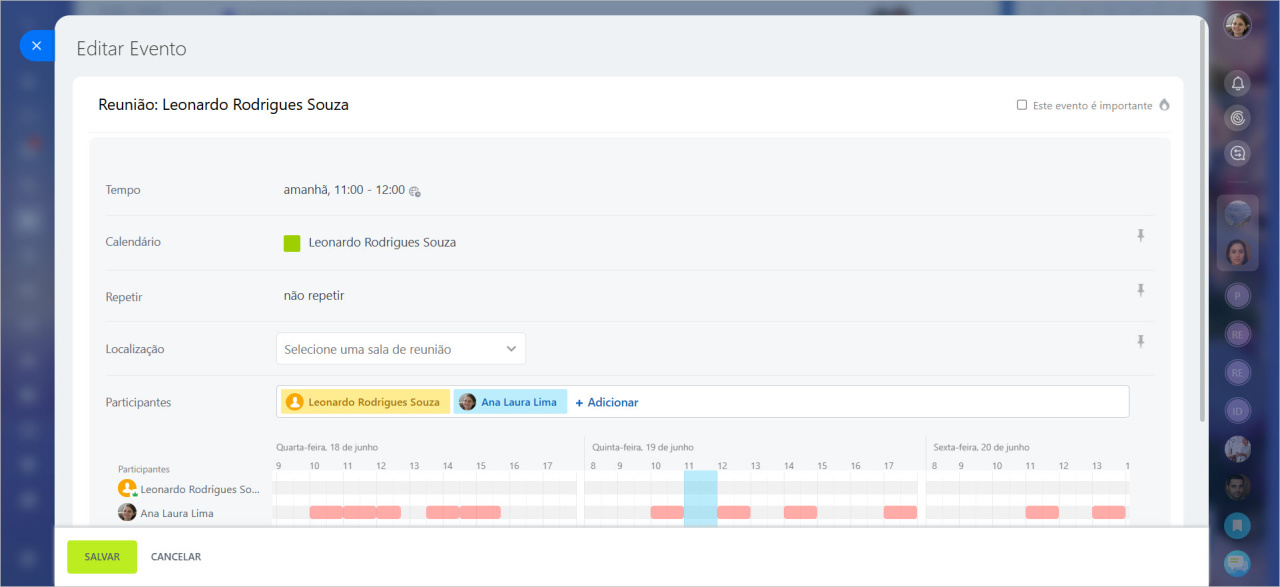This screenshot has height=587, width=1280.
Task: Pin the Repetir field
Action: pyautogui.click(x=1140, y=290)
